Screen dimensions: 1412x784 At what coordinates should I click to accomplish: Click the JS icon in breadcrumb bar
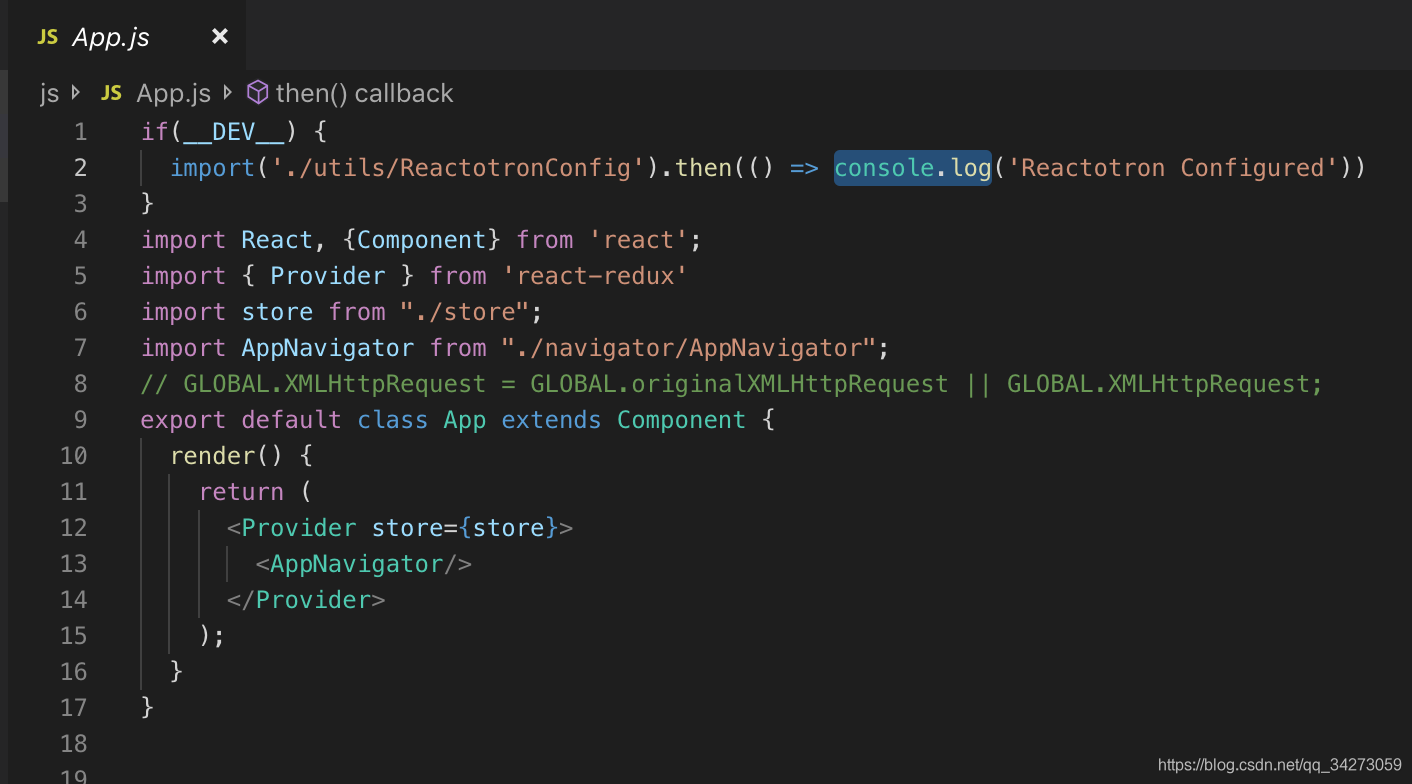111,93
